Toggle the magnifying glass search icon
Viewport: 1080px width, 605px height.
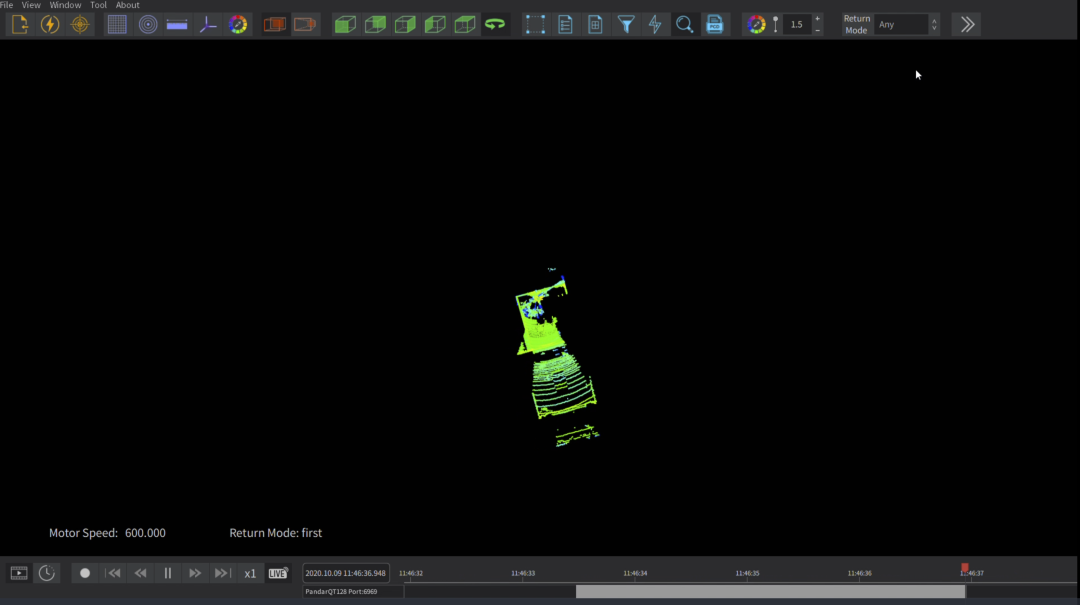coord(685,25)
